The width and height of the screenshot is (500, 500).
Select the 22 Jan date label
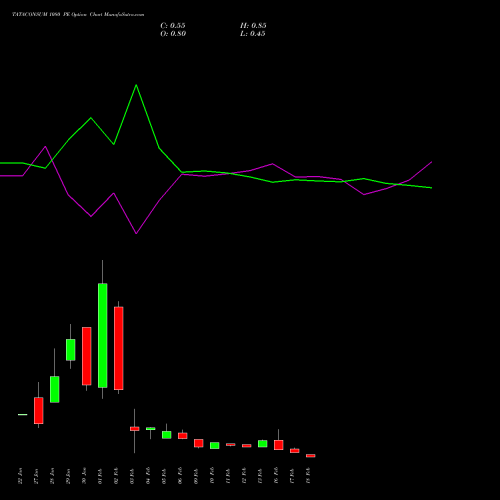tap(20, 476)
